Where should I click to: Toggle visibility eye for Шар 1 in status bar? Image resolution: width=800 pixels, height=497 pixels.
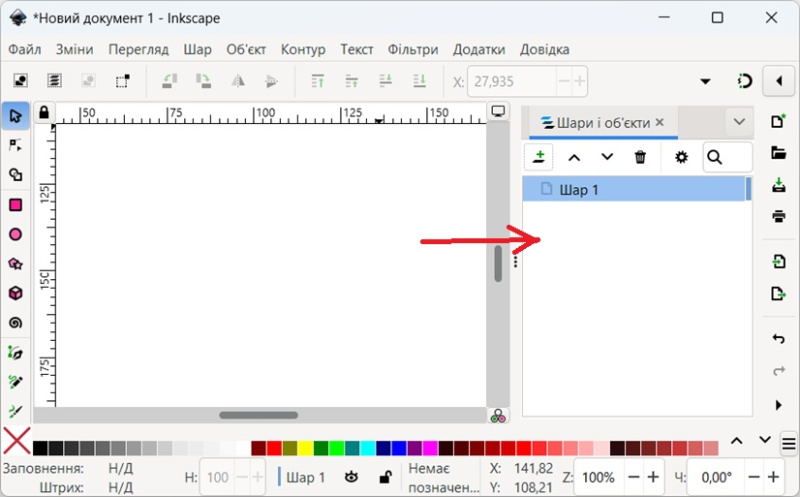pos(352,477)
